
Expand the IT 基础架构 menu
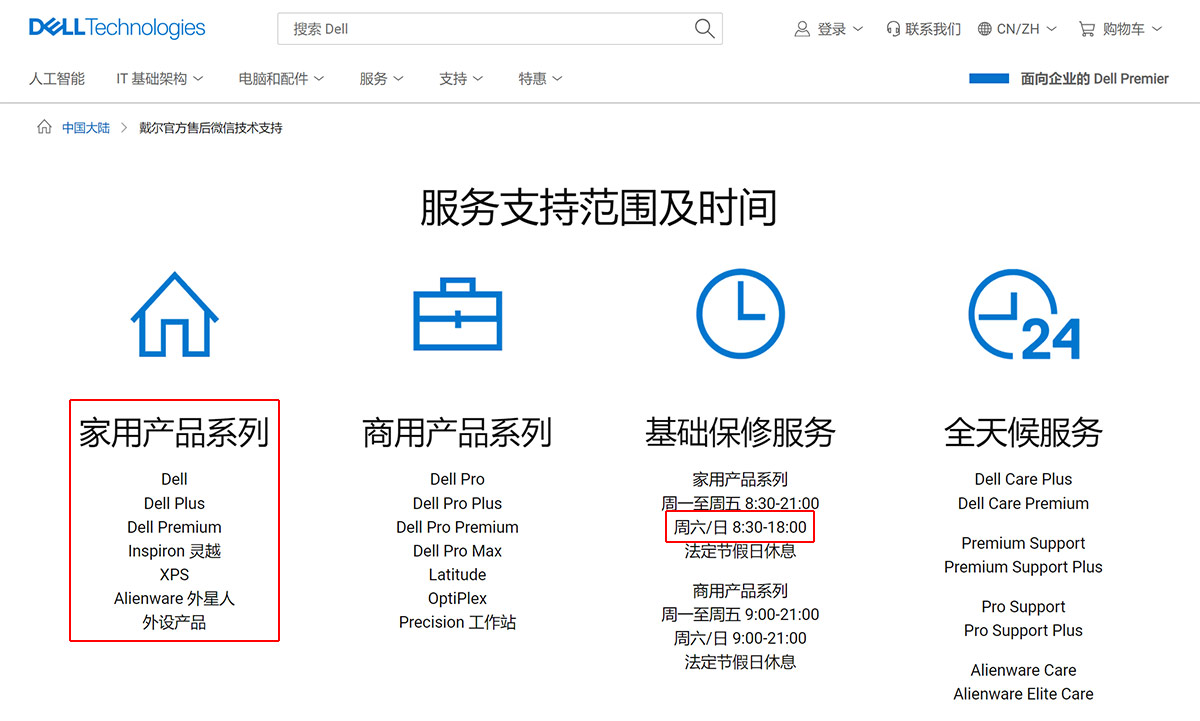pyautogui.click(x=160, y=78)
